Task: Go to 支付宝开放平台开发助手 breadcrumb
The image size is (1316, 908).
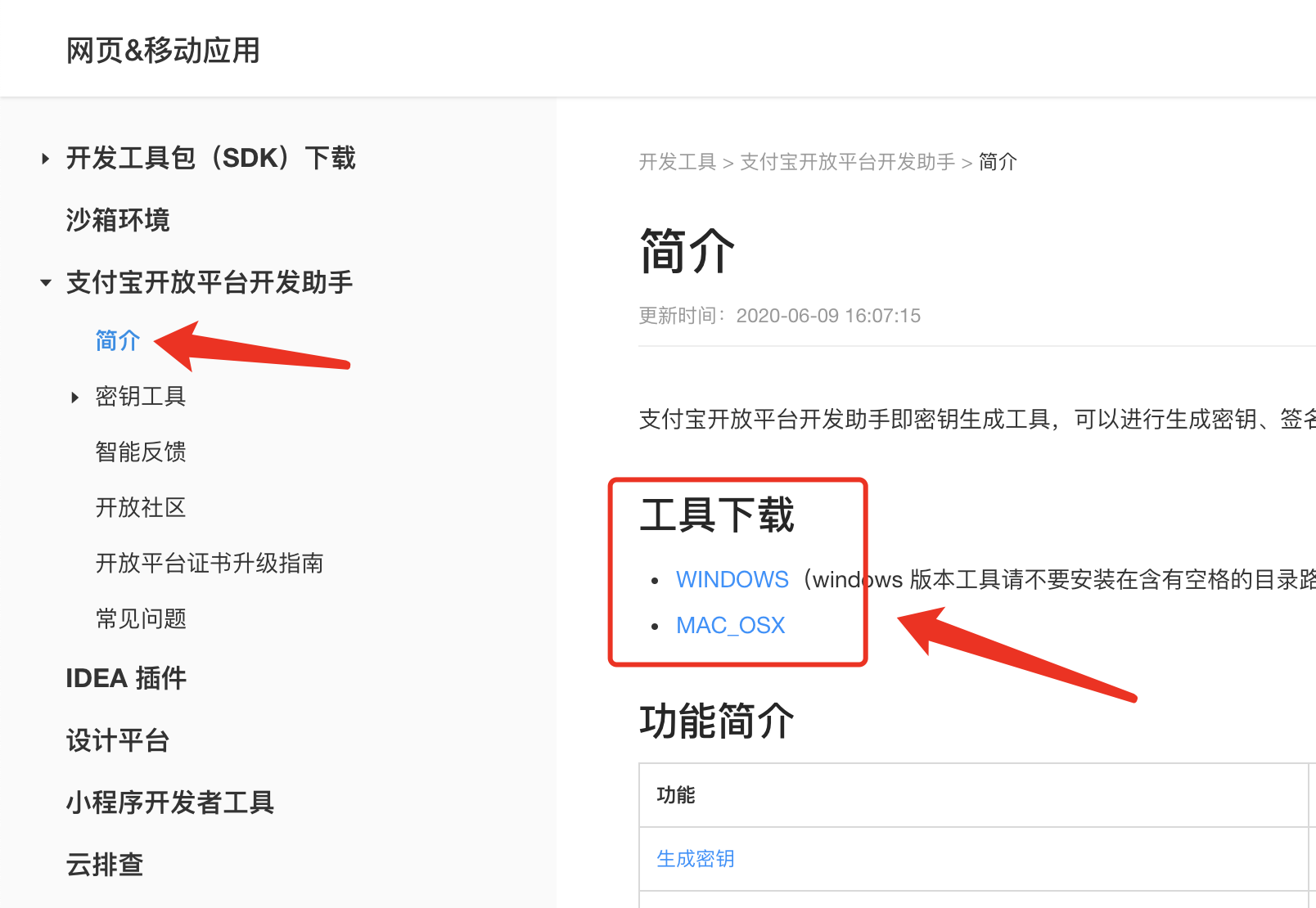Action: click(848, 162)
